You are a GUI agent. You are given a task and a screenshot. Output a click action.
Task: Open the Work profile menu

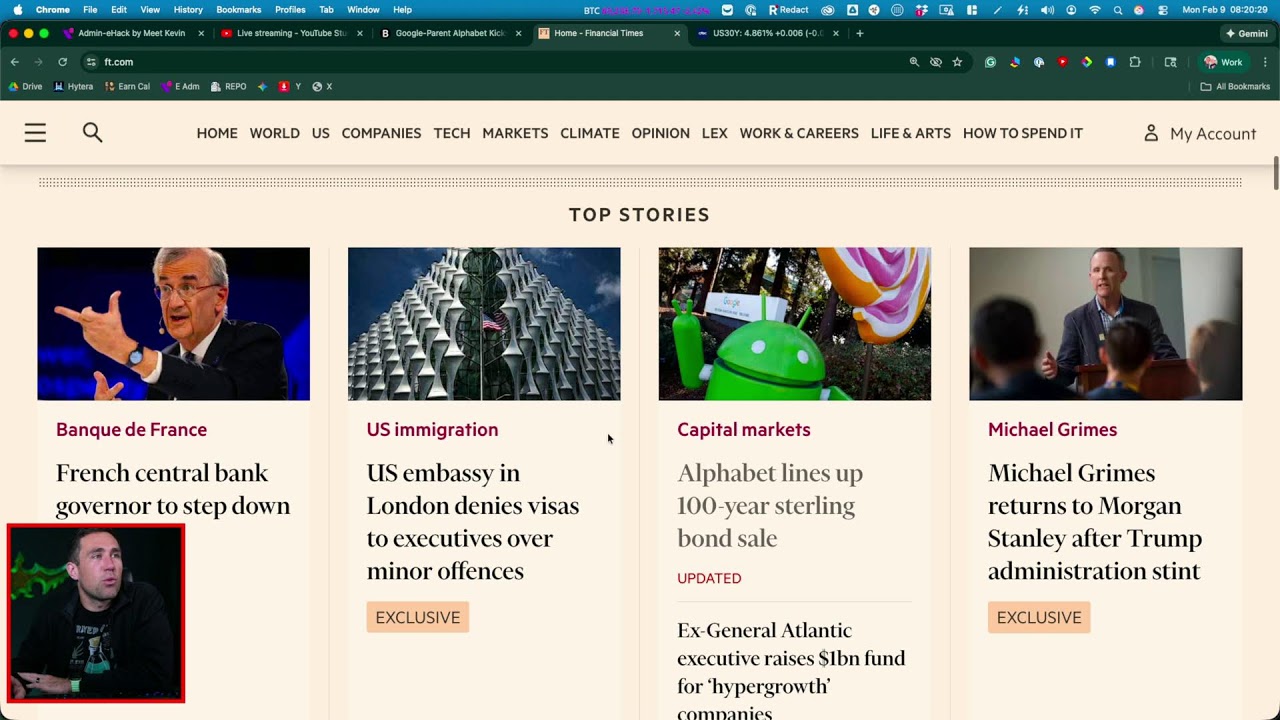1223,62
